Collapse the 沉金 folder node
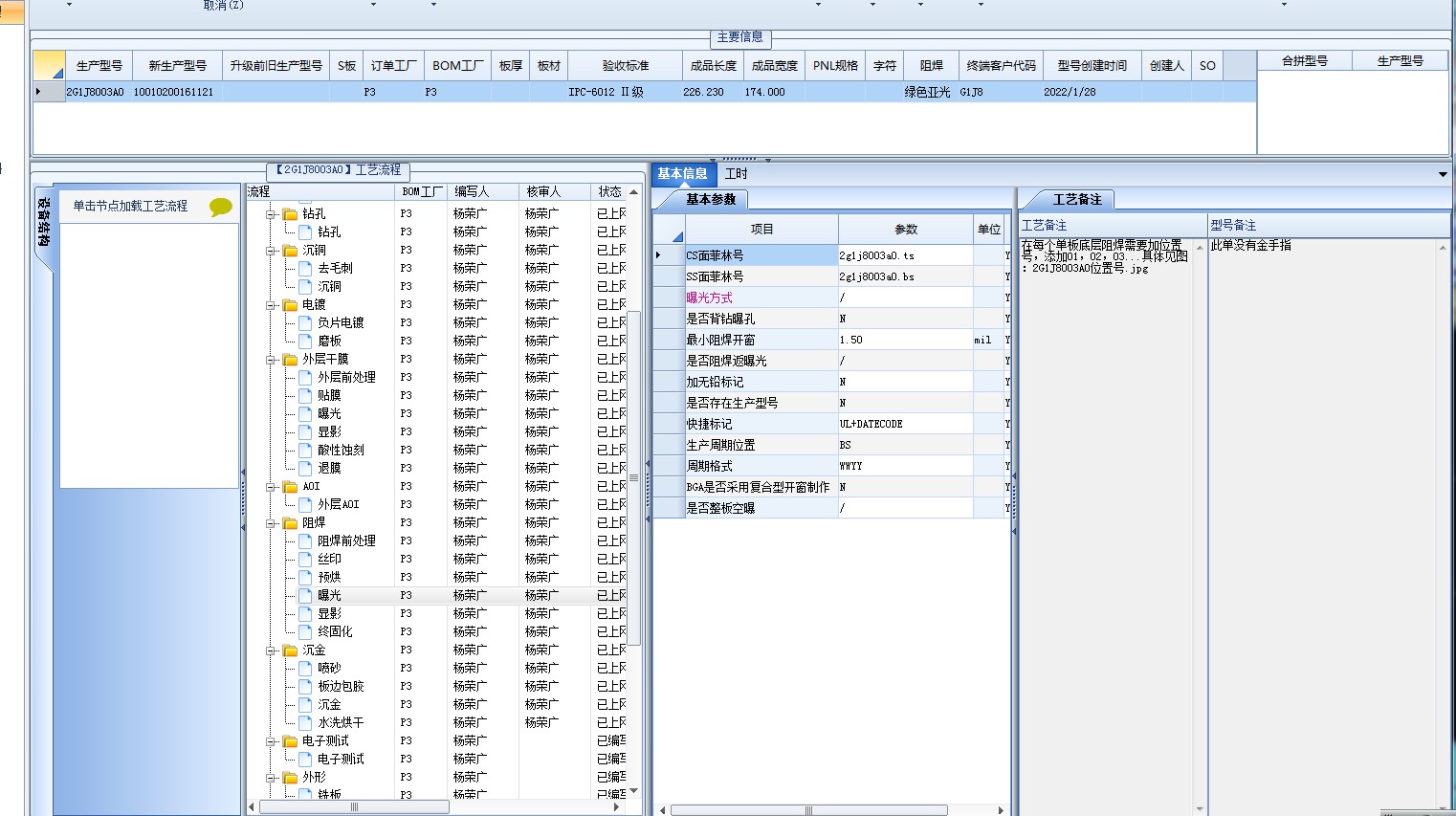This screenshot has height=816, width=1456. pyautogui.click(x=271, y=651)
